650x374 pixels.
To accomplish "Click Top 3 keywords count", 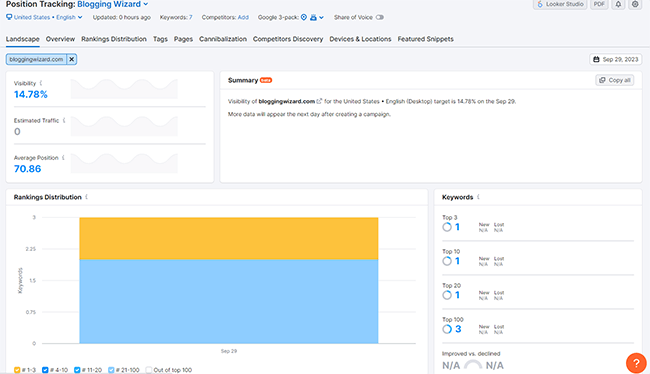I will click(x=457, y=227).
